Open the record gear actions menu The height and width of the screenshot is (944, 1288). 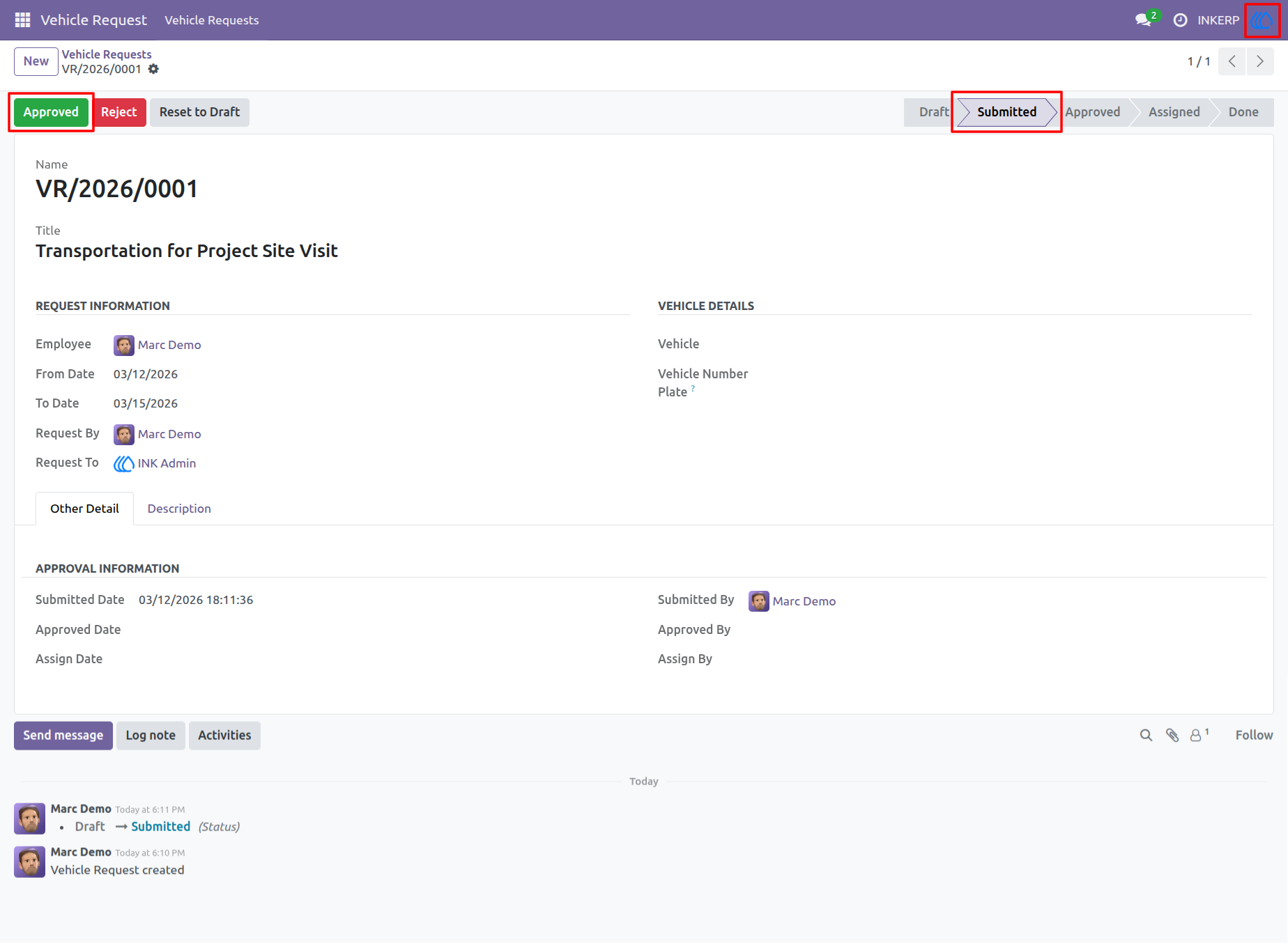[x=153, y=69]
